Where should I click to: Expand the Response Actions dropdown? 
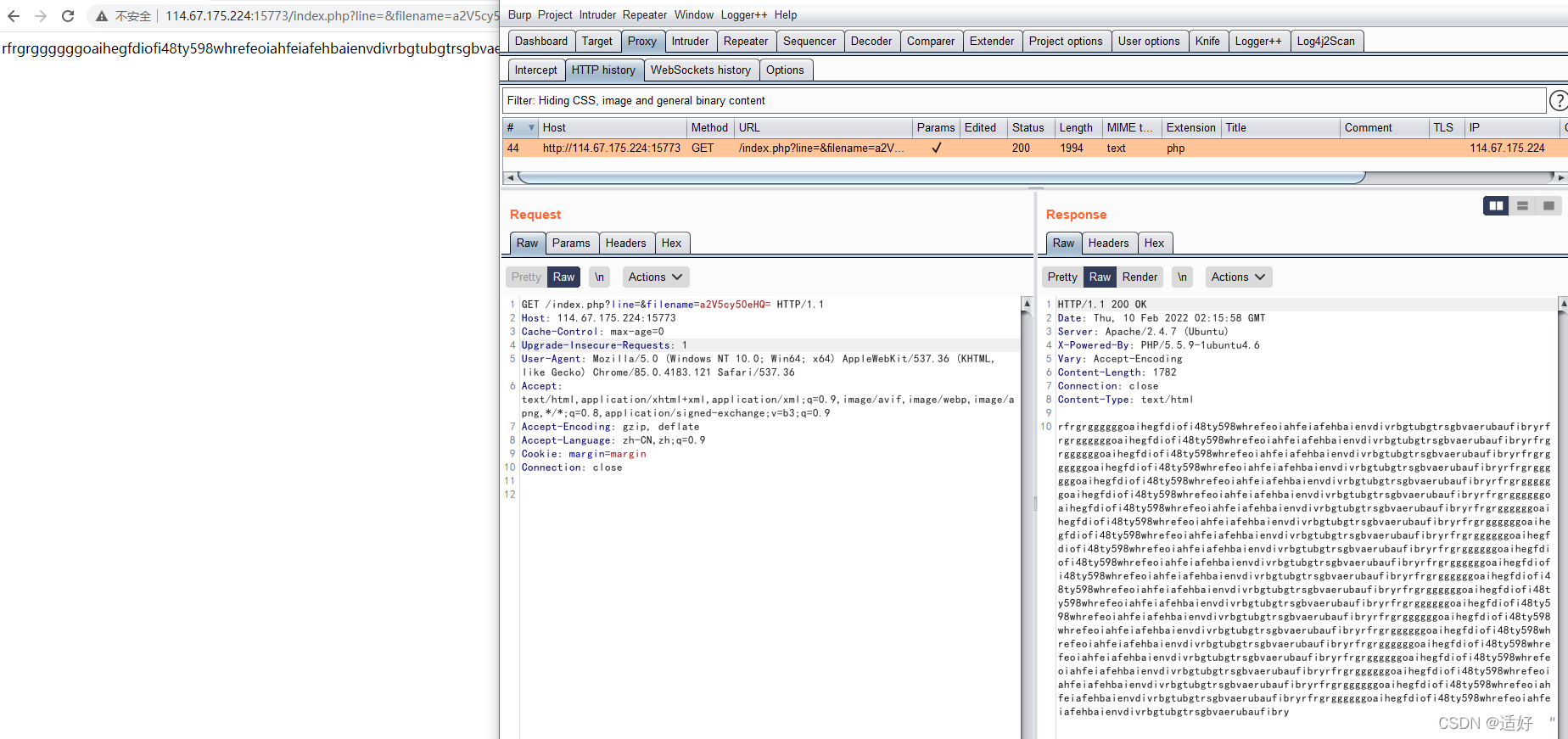point(1238,277)
